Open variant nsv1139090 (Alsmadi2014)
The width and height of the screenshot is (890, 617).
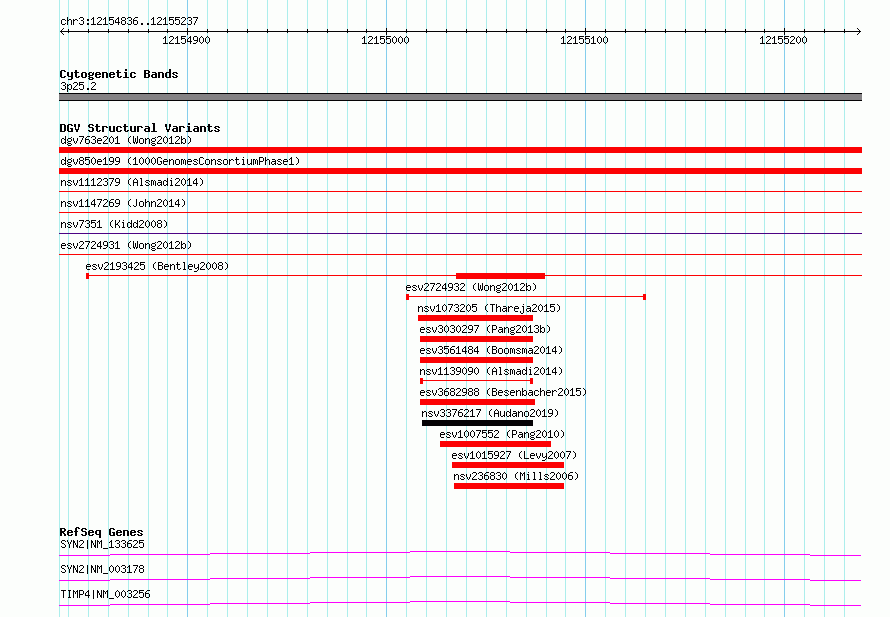(x=491, y=371)
